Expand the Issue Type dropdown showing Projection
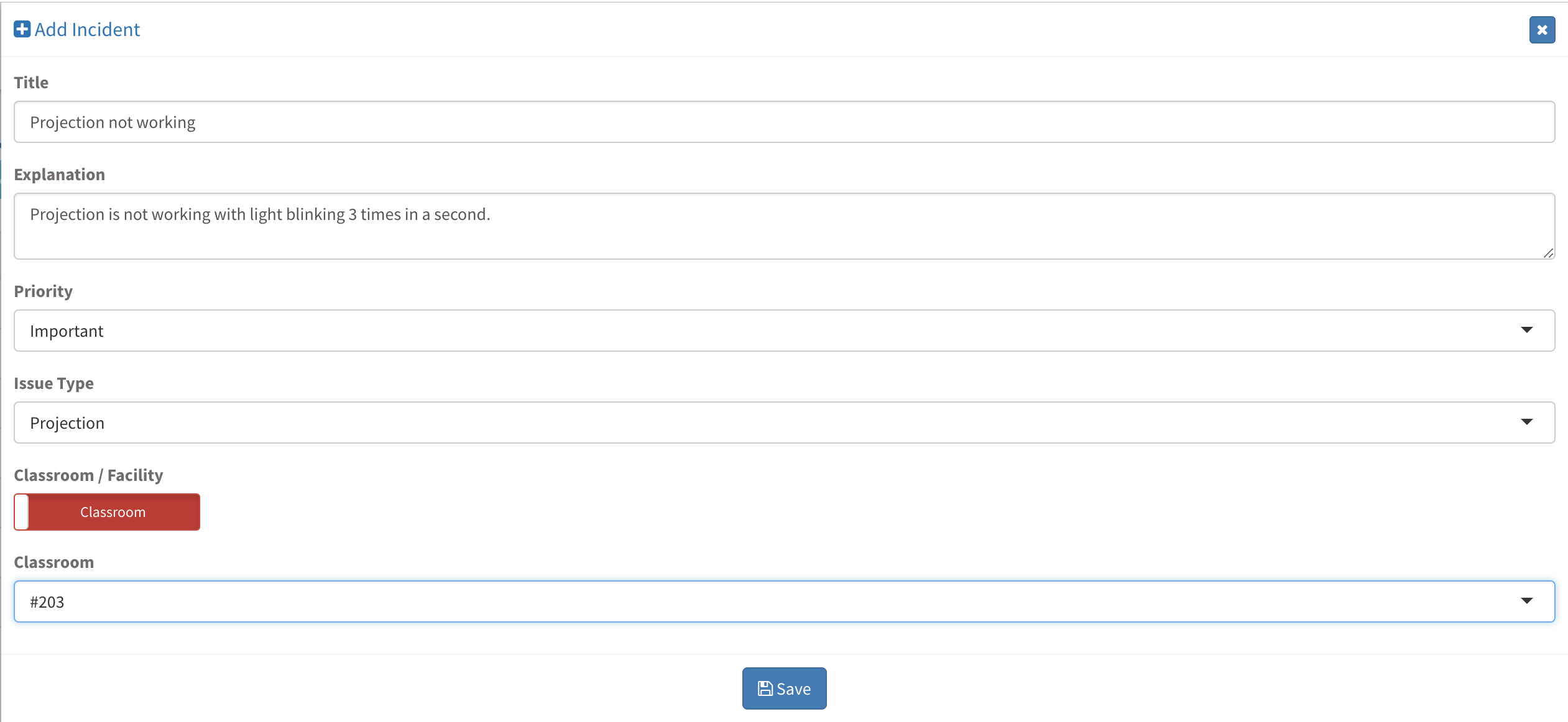The width and height of the screenshot is (1568, 722). click(x=783, y=423)
